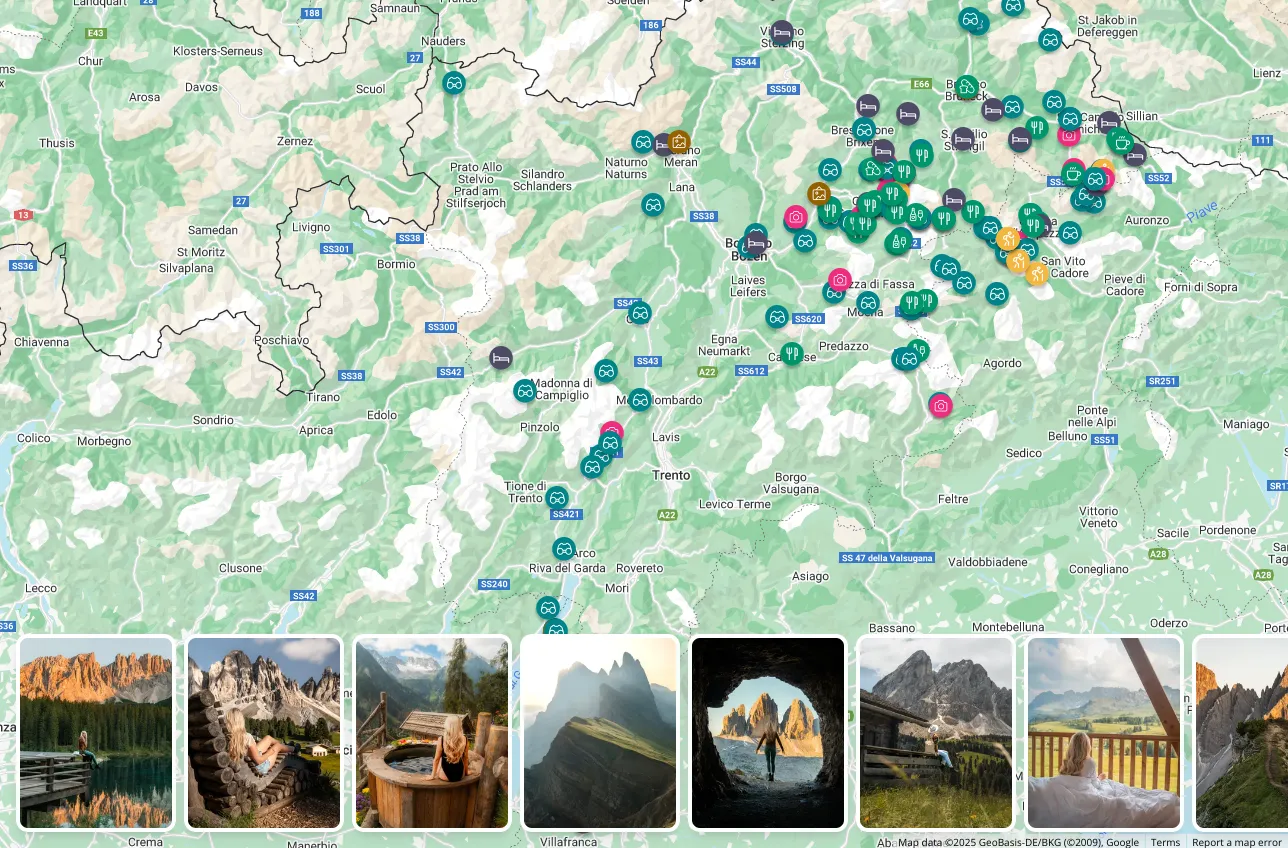The height and width of the screenshot is (848, 1288).
Task: Click the Riva del Garda label
Action: tap(567, 568)
